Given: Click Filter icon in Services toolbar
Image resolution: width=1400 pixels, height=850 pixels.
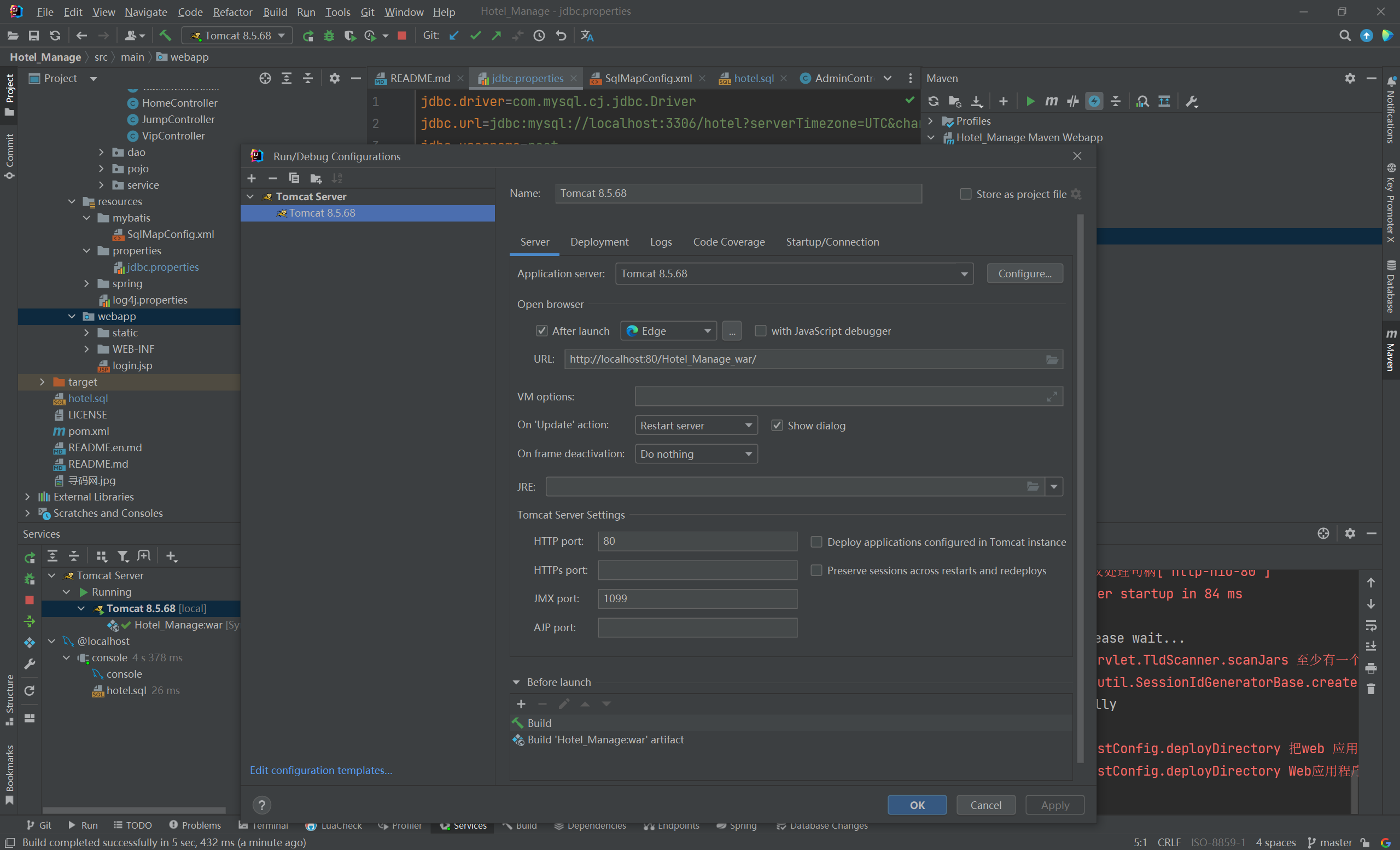Looking at the screenshot, I should [x=122, y=557].
